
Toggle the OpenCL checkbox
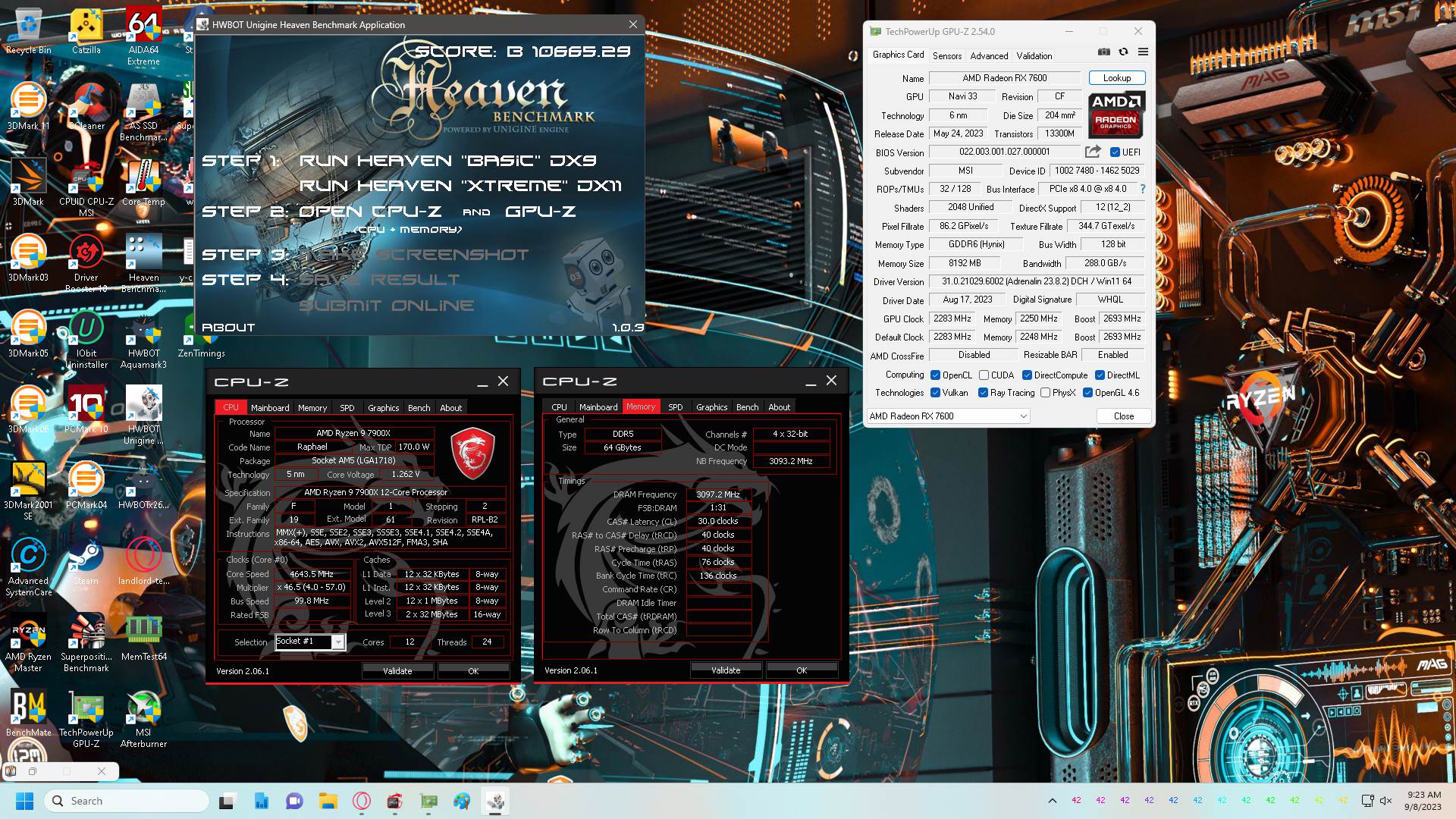(935, 375)
